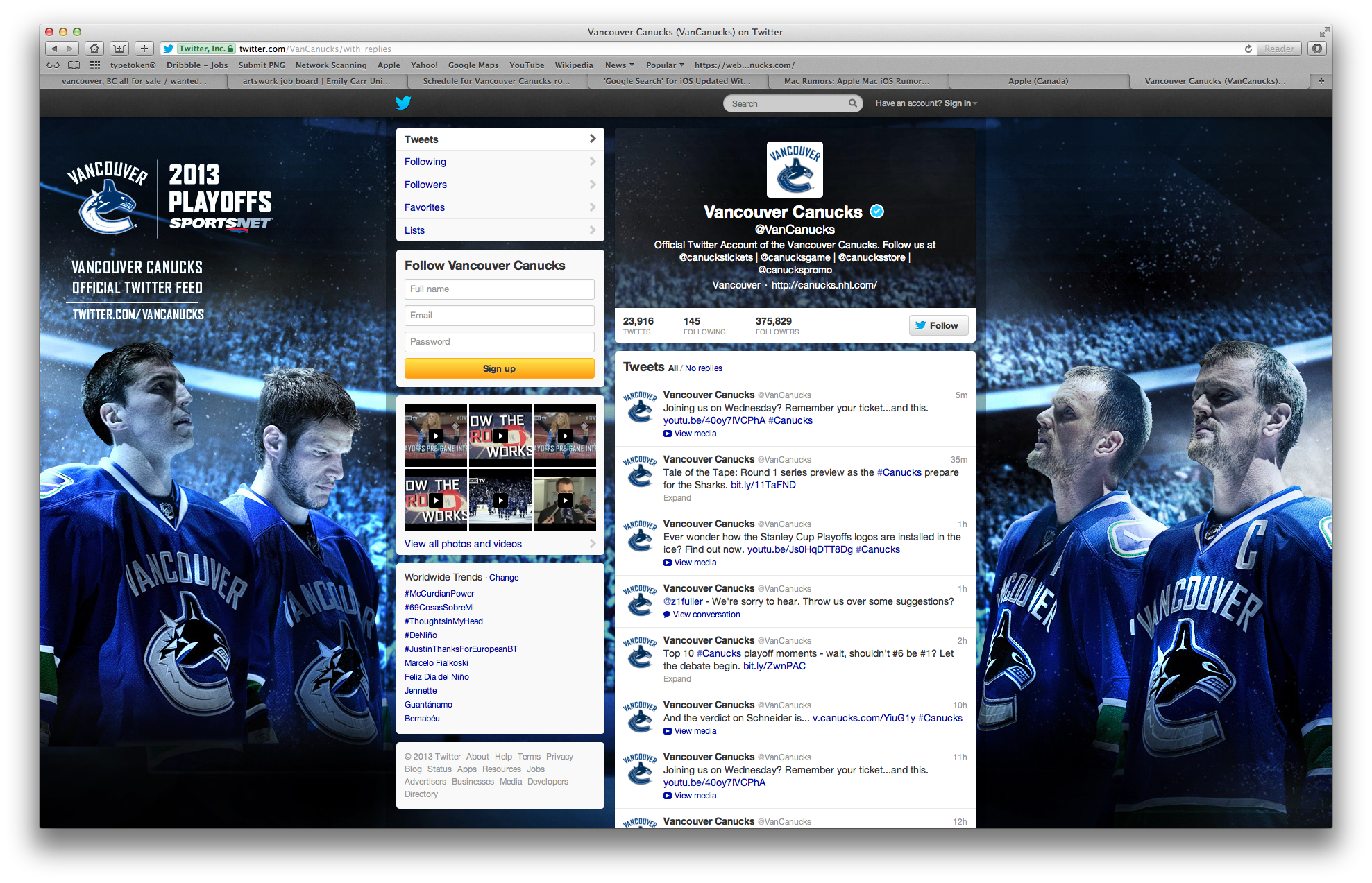Click the Safari back navigation arrow
This screenshot has height=883, width=1372.
[x=54, y=49]
